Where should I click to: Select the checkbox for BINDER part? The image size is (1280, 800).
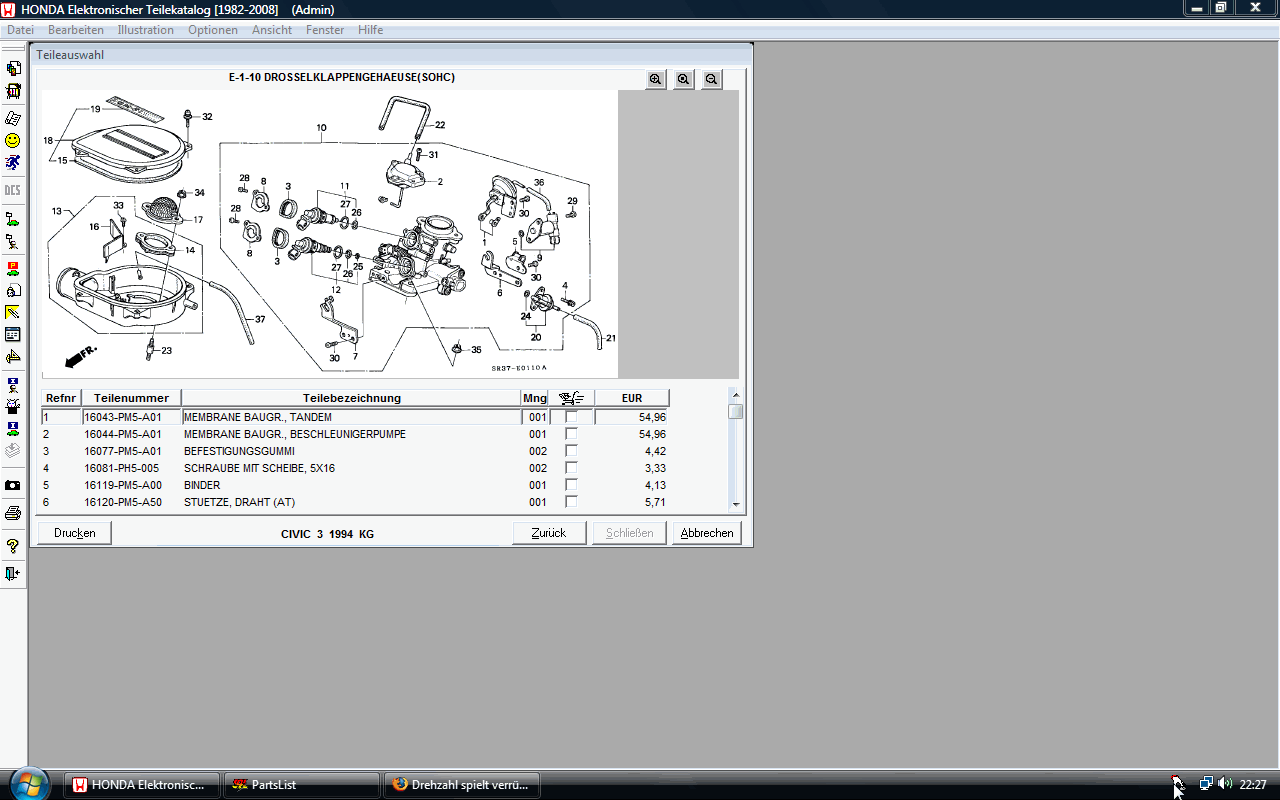(x=571, y=485)
